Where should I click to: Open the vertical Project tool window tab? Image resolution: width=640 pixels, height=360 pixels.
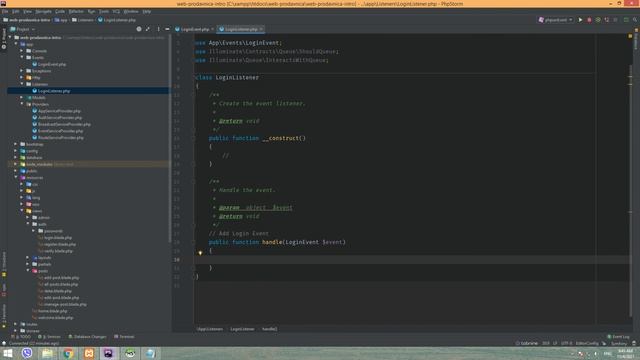[x=4, y=39]
